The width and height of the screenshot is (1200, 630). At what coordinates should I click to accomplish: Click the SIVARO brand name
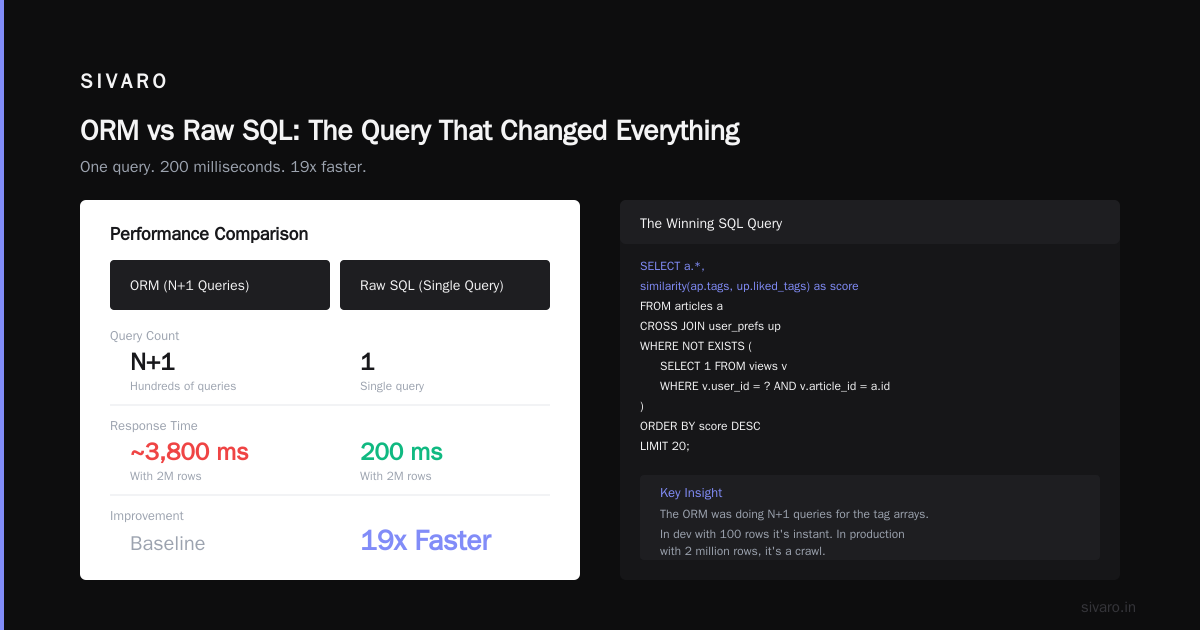(124, 82)
